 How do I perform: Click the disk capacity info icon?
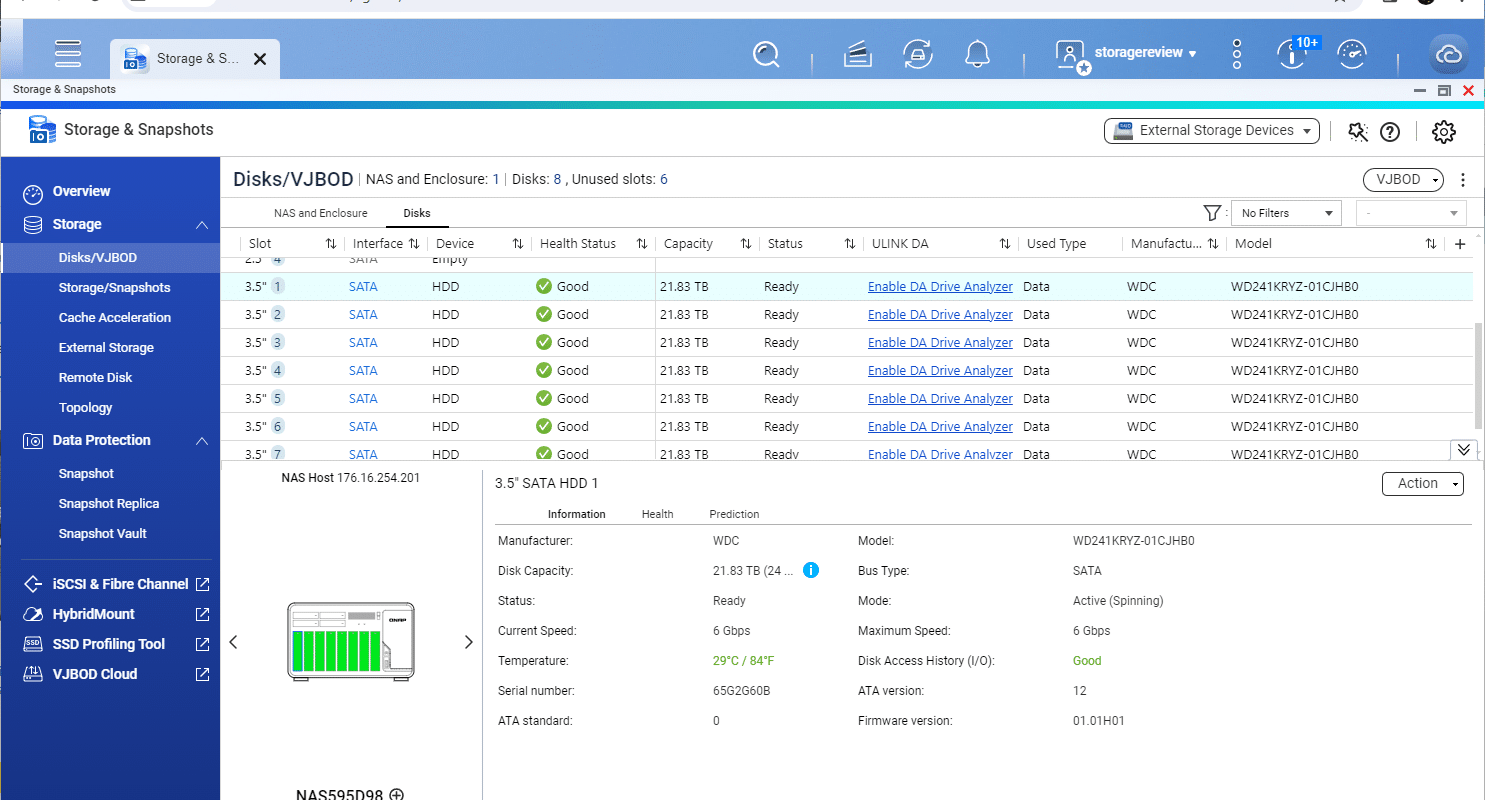pos(811,571)
